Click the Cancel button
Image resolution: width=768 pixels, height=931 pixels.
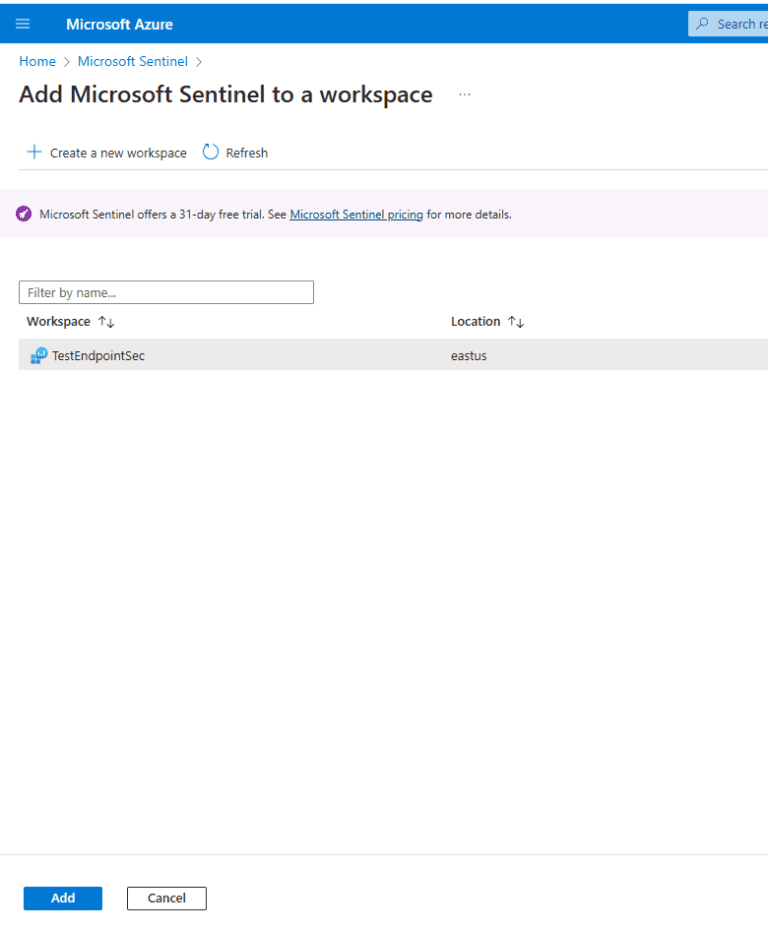166,898
